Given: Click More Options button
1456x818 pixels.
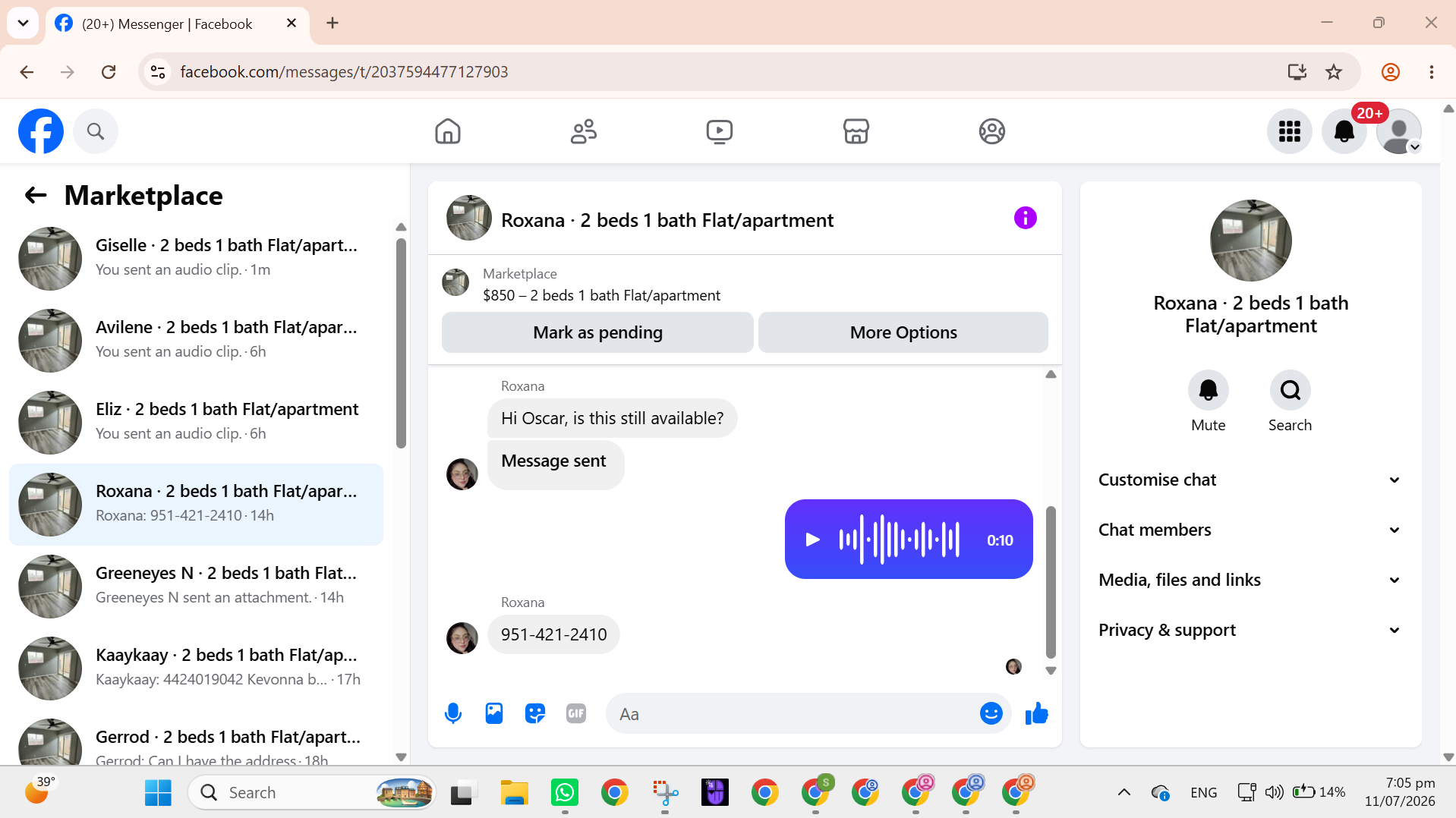Looking at the screenshot, I should (903, 332).
